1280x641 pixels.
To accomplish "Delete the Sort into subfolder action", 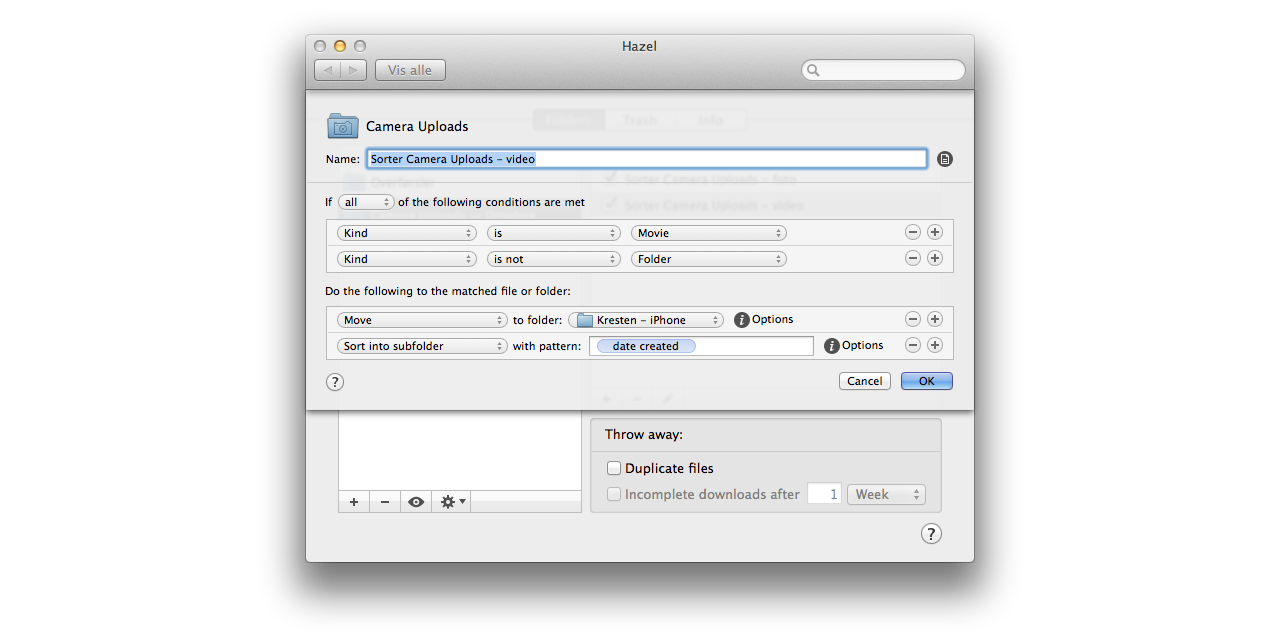I will pos(913,346).
